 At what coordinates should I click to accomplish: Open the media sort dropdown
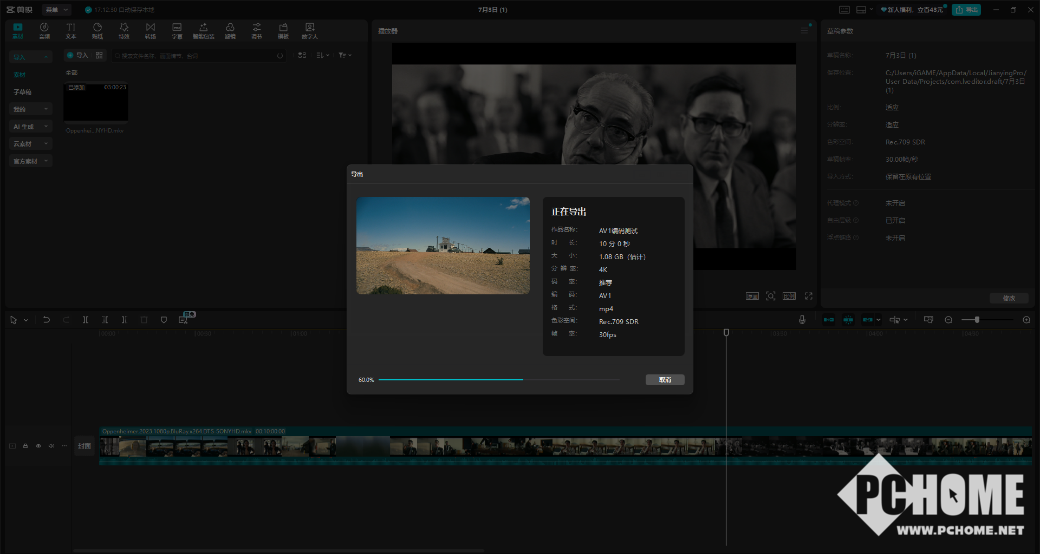tap(323, 55)
